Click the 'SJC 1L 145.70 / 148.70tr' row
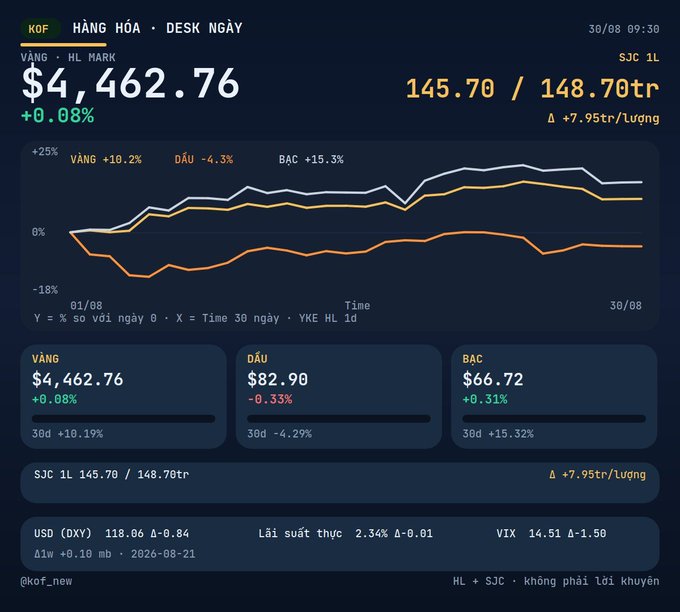Viewport: 680px width, 612px height. (340, 483)
